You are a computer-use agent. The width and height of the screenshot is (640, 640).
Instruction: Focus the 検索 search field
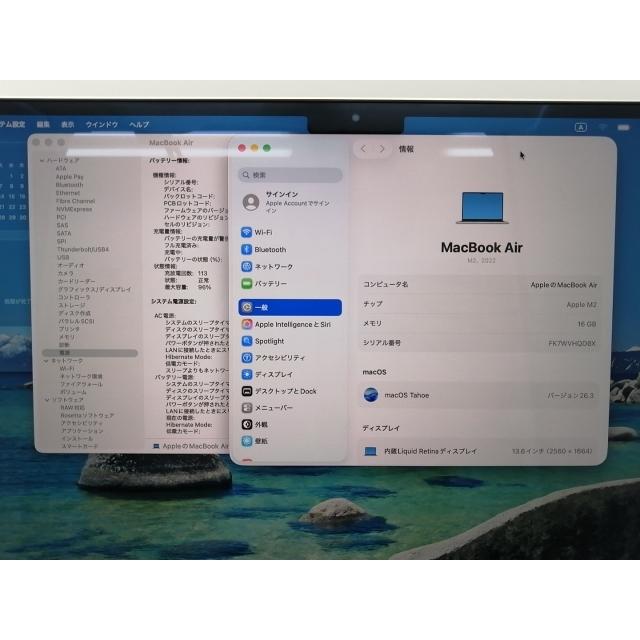(x=290, y=175)
